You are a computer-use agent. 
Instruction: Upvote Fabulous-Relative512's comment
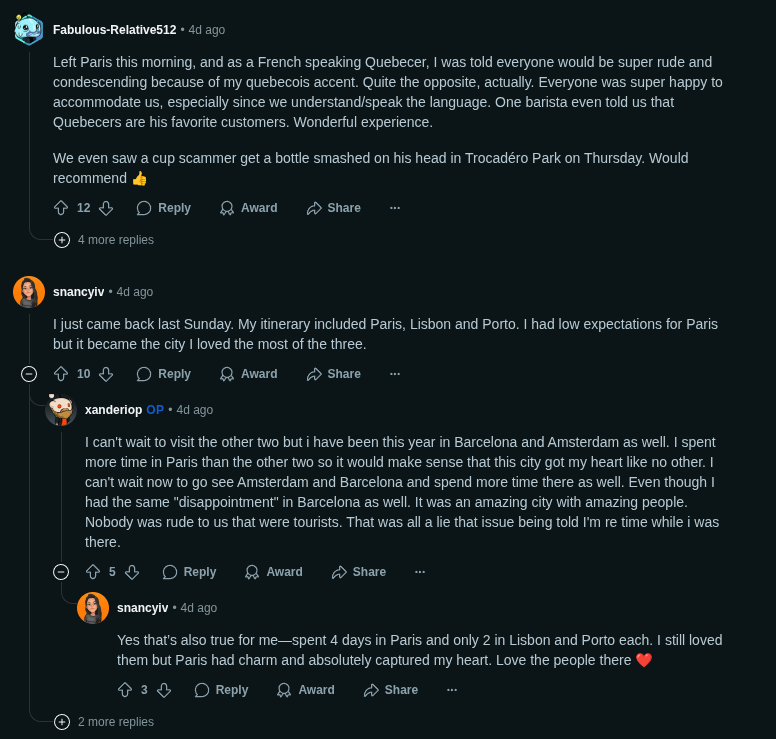(61, 208)
